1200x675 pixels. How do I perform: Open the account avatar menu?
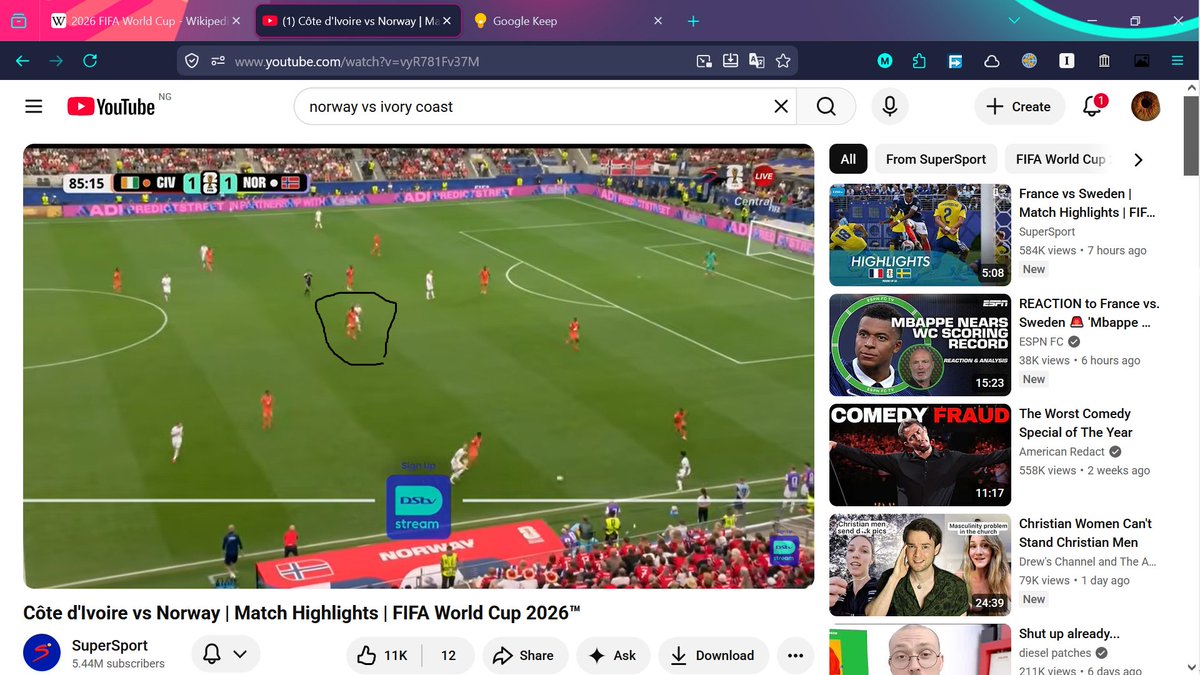pos(1145,106)
